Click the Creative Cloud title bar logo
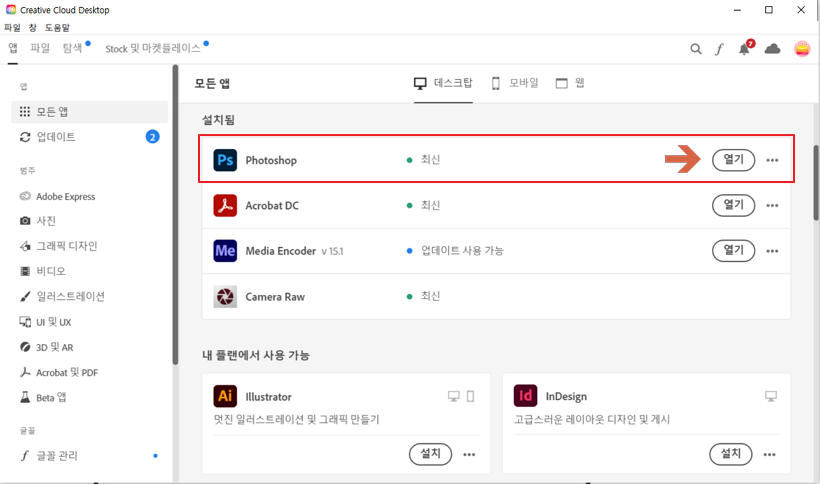Image resolution: width=820 pixels, height=484 pixels. click(10, 9)
